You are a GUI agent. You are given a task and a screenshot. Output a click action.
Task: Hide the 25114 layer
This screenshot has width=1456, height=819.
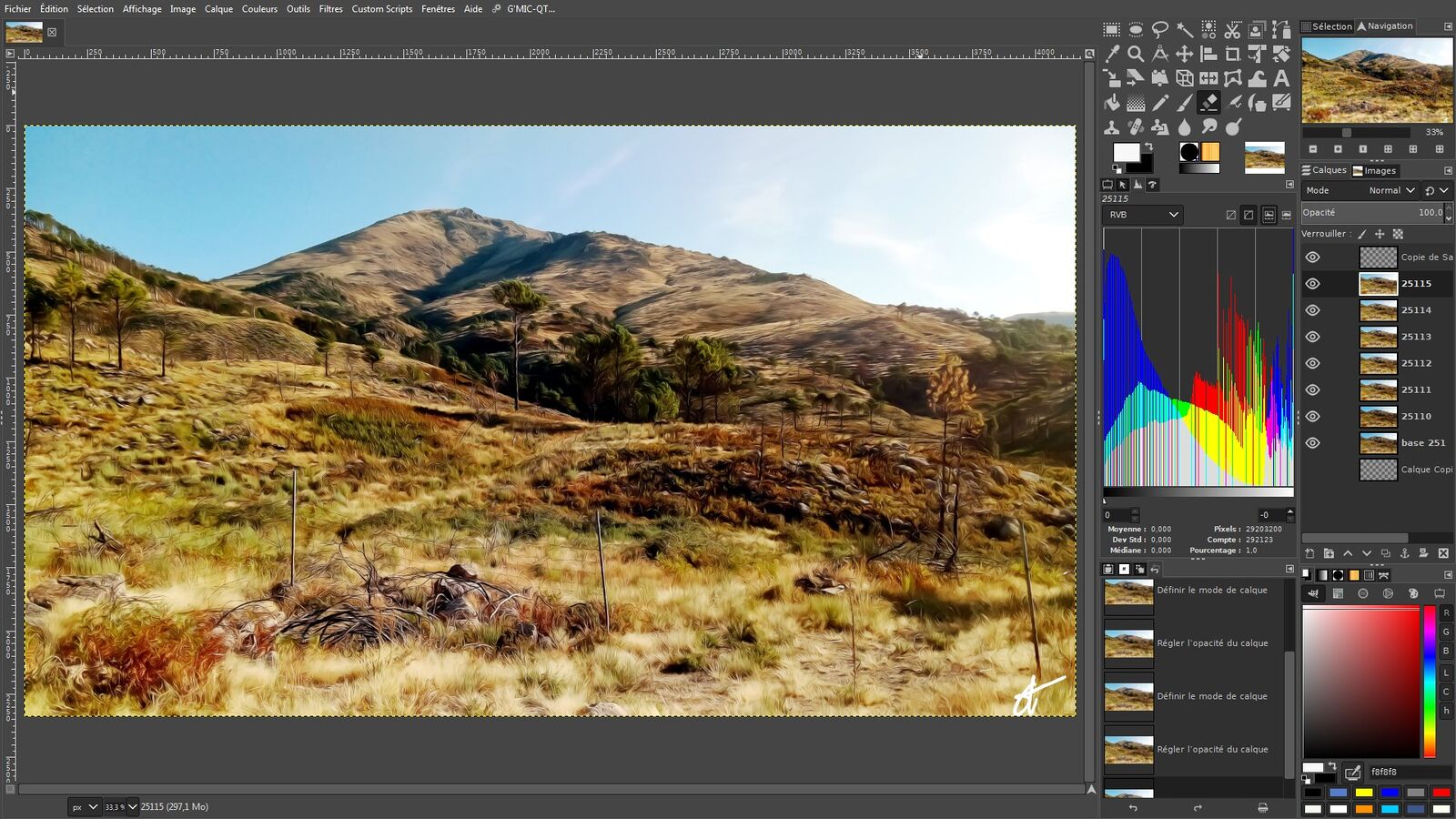(x=1312, y=310)
